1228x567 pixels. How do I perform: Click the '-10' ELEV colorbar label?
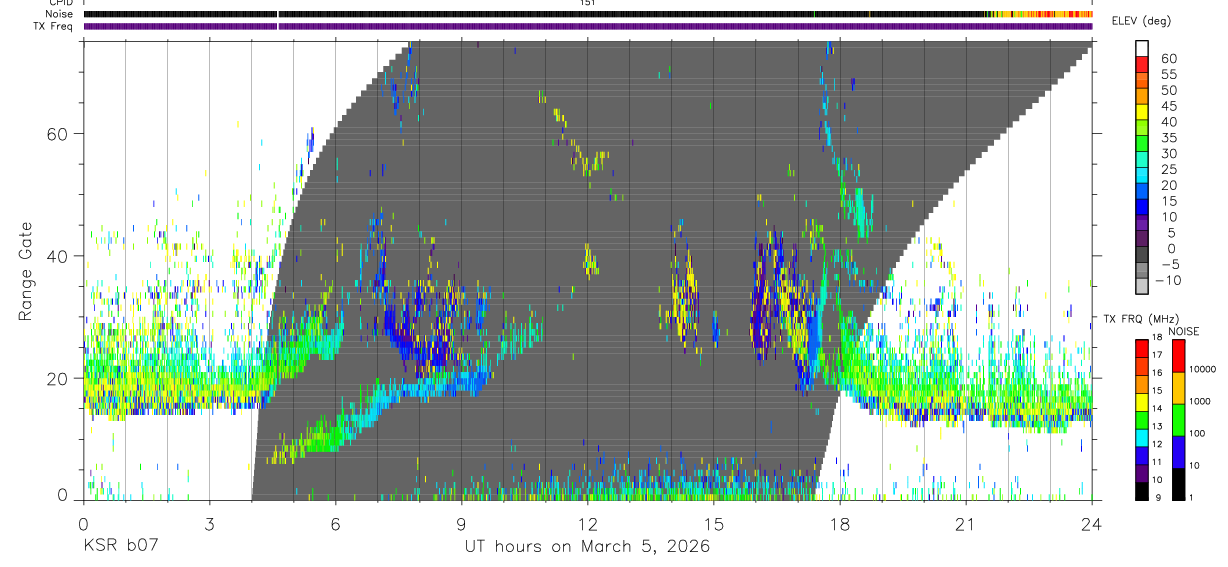(1170, 280)
